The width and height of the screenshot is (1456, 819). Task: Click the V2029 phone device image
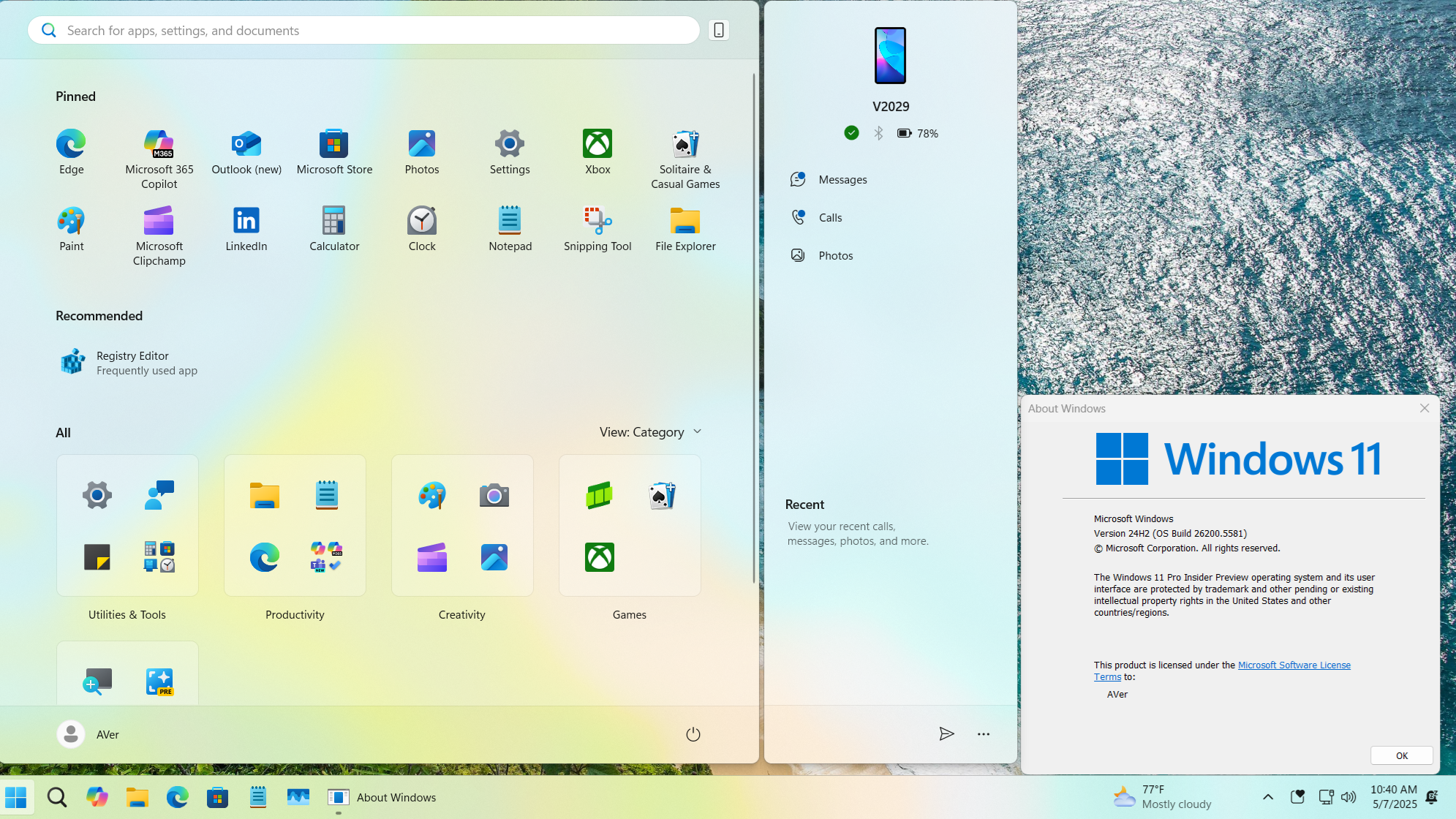pos(890,56)
